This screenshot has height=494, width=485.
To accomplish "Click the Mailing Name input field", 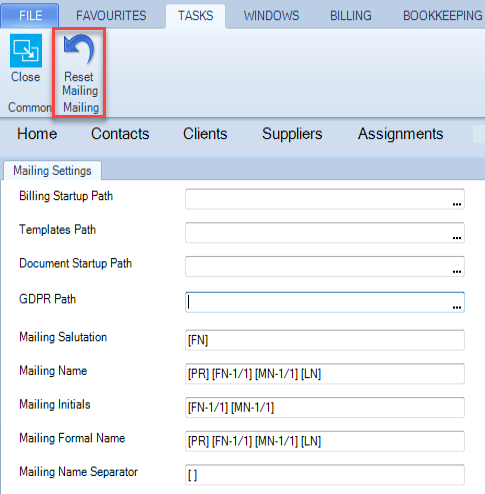I will (325, 374).
